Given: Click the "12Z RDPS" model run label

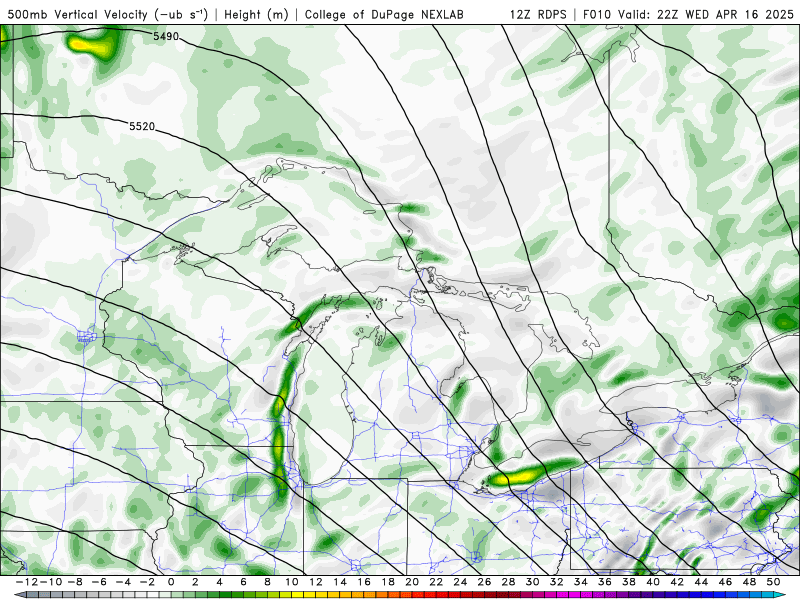Looking at the screenshot, I should pyautogui.click(x=538, y=14).
